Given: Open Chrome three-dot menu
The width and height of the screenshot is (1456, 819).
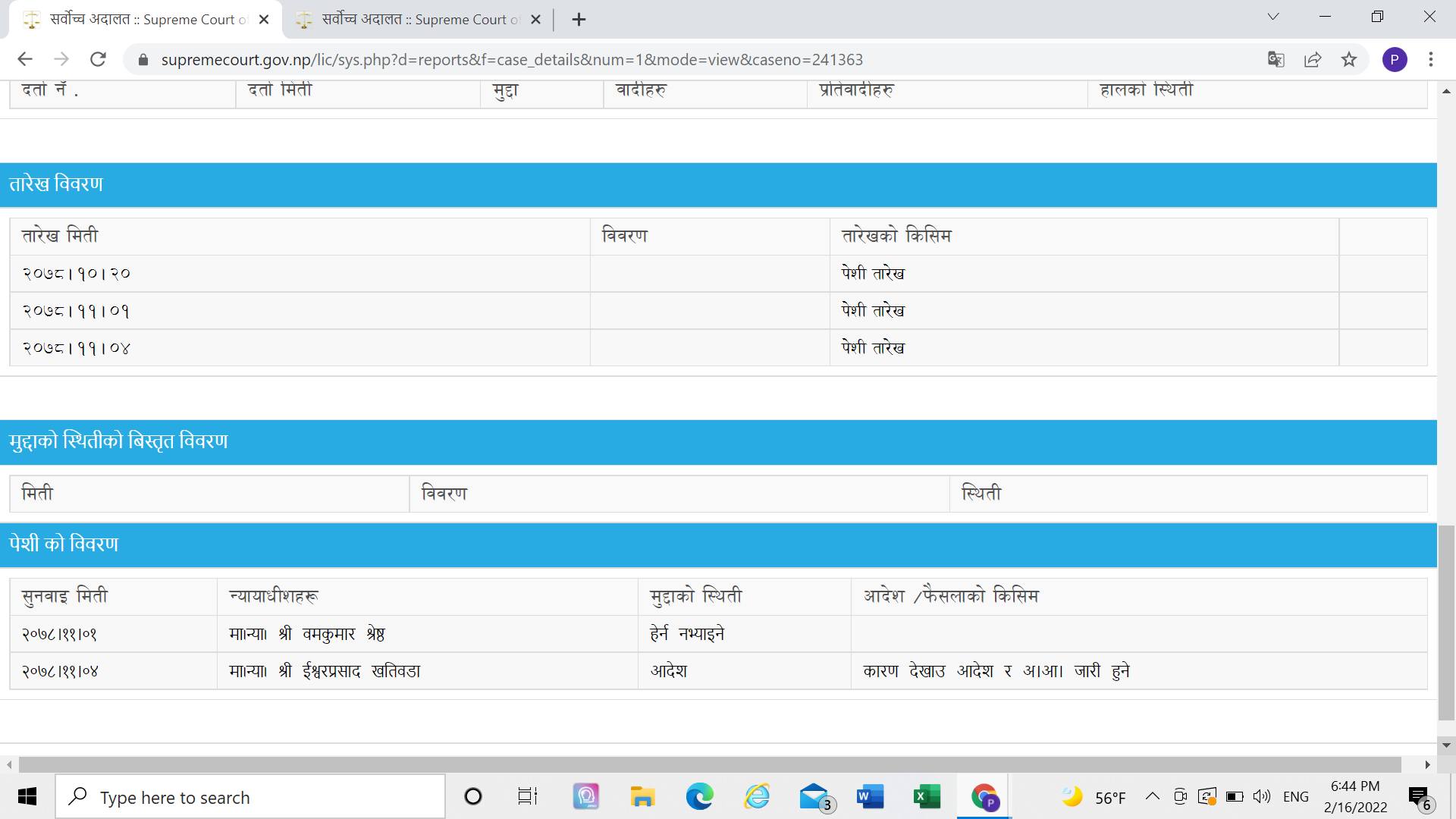Looking at the screenshot, I should [x=1431, y=59].
